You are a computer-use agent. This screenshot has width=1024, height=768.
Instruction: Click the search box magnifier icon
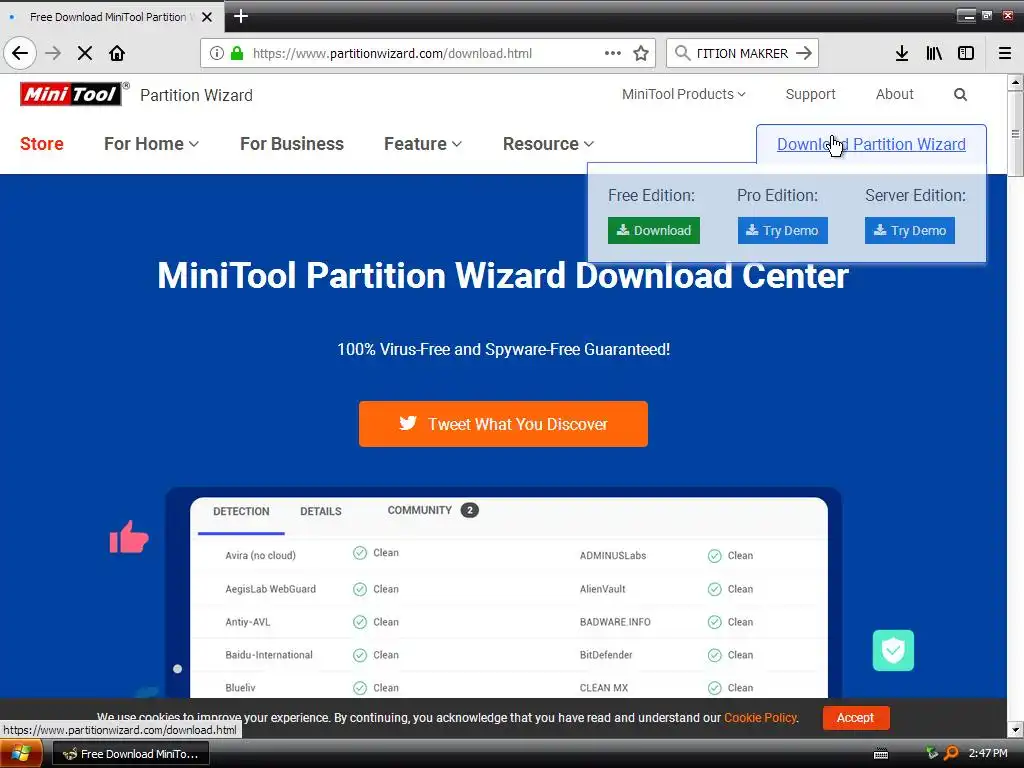682,53
